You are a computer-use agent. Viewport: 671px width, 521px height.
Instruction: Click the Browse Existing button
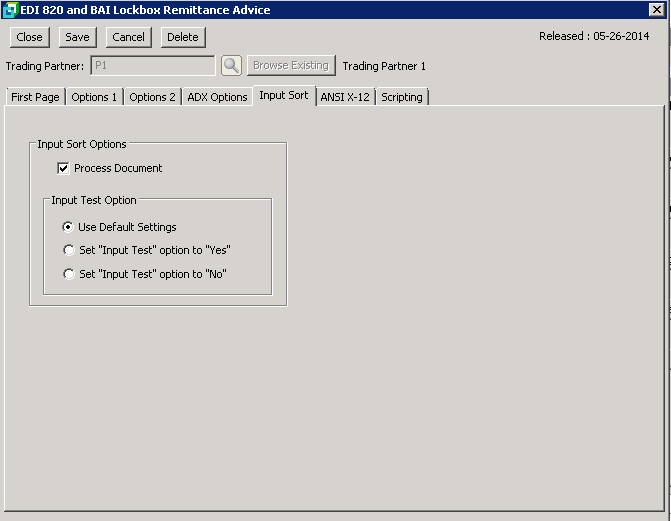pyautogui.click(x=290, y=66)
